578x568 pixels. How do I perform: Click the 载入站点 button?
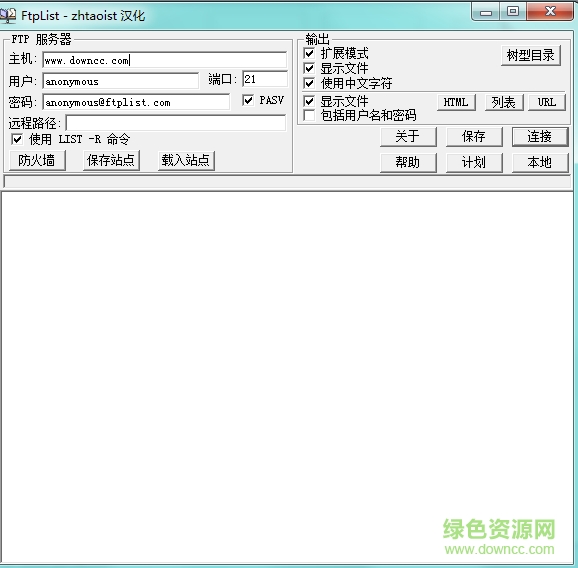click(x=186, y=160)
